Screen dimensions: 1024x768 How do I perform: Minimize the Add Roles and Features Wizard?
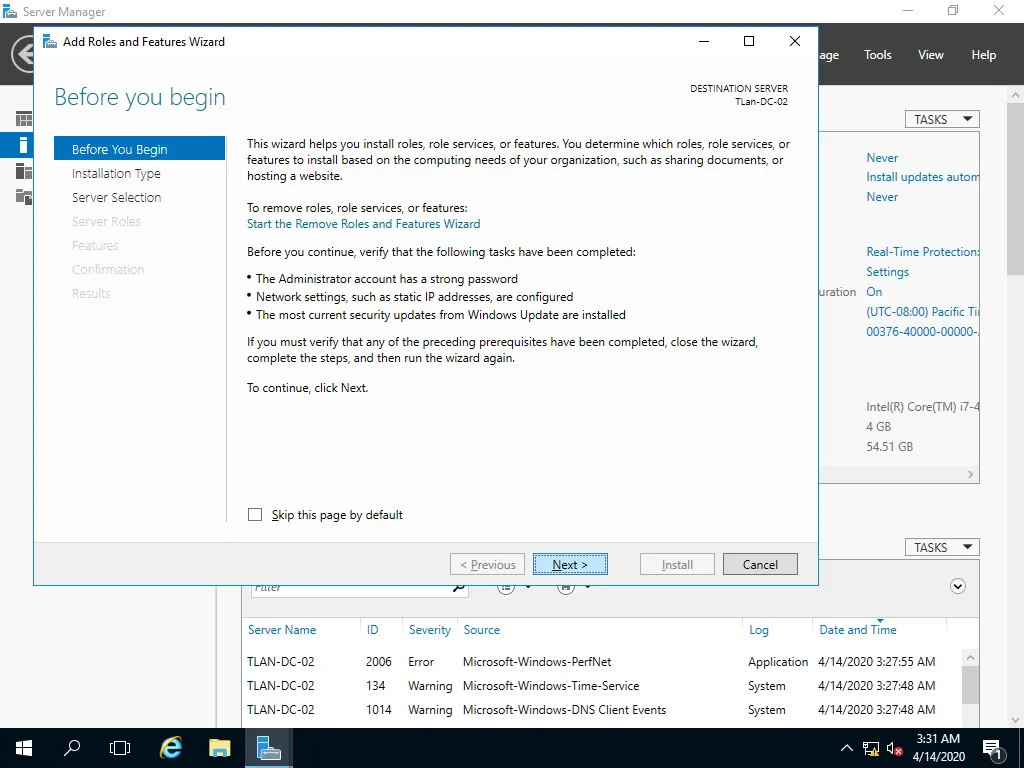704,41
